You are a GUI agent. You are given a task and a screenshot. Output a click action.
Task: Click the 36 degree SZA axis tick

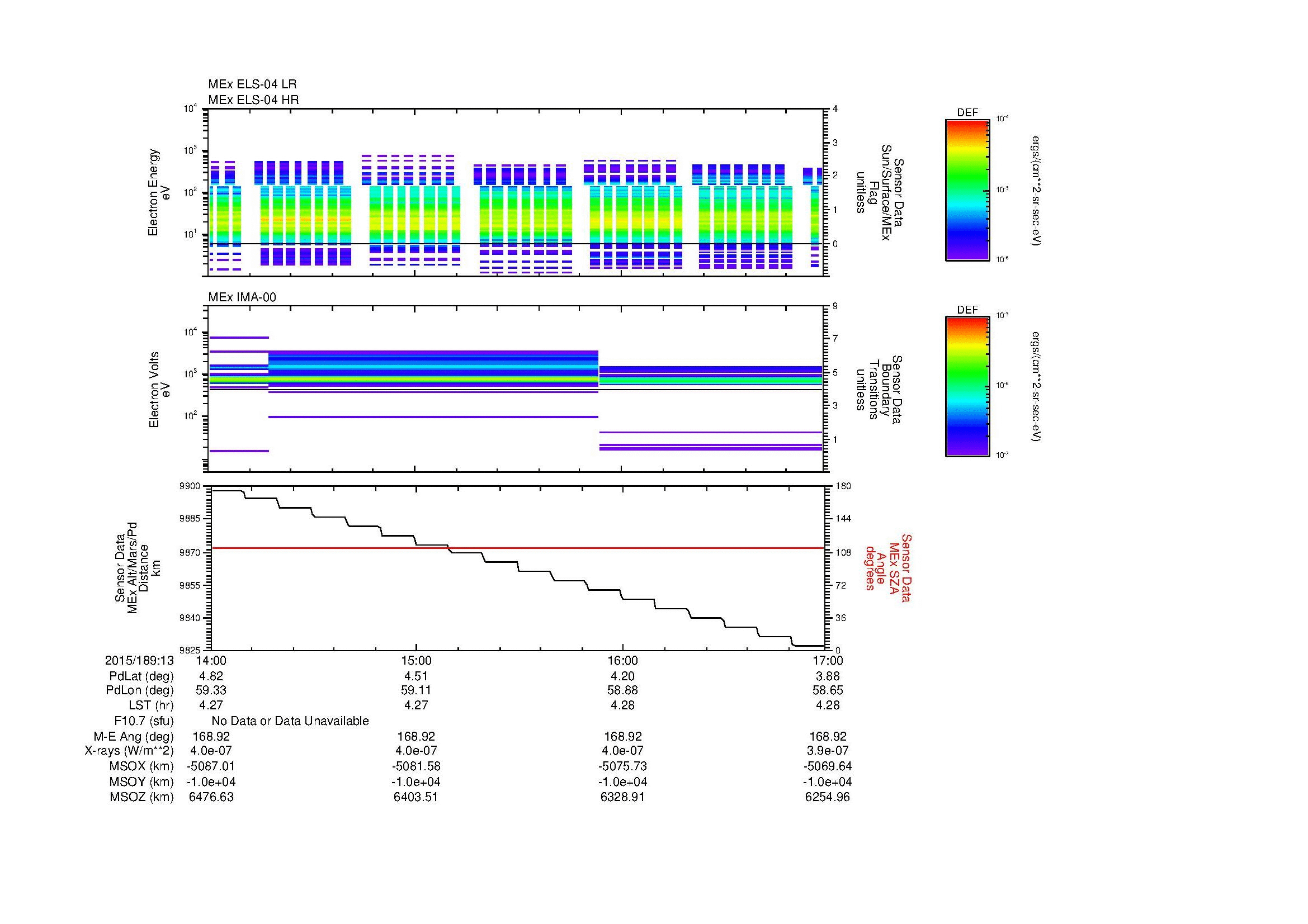tap(840, 618)
